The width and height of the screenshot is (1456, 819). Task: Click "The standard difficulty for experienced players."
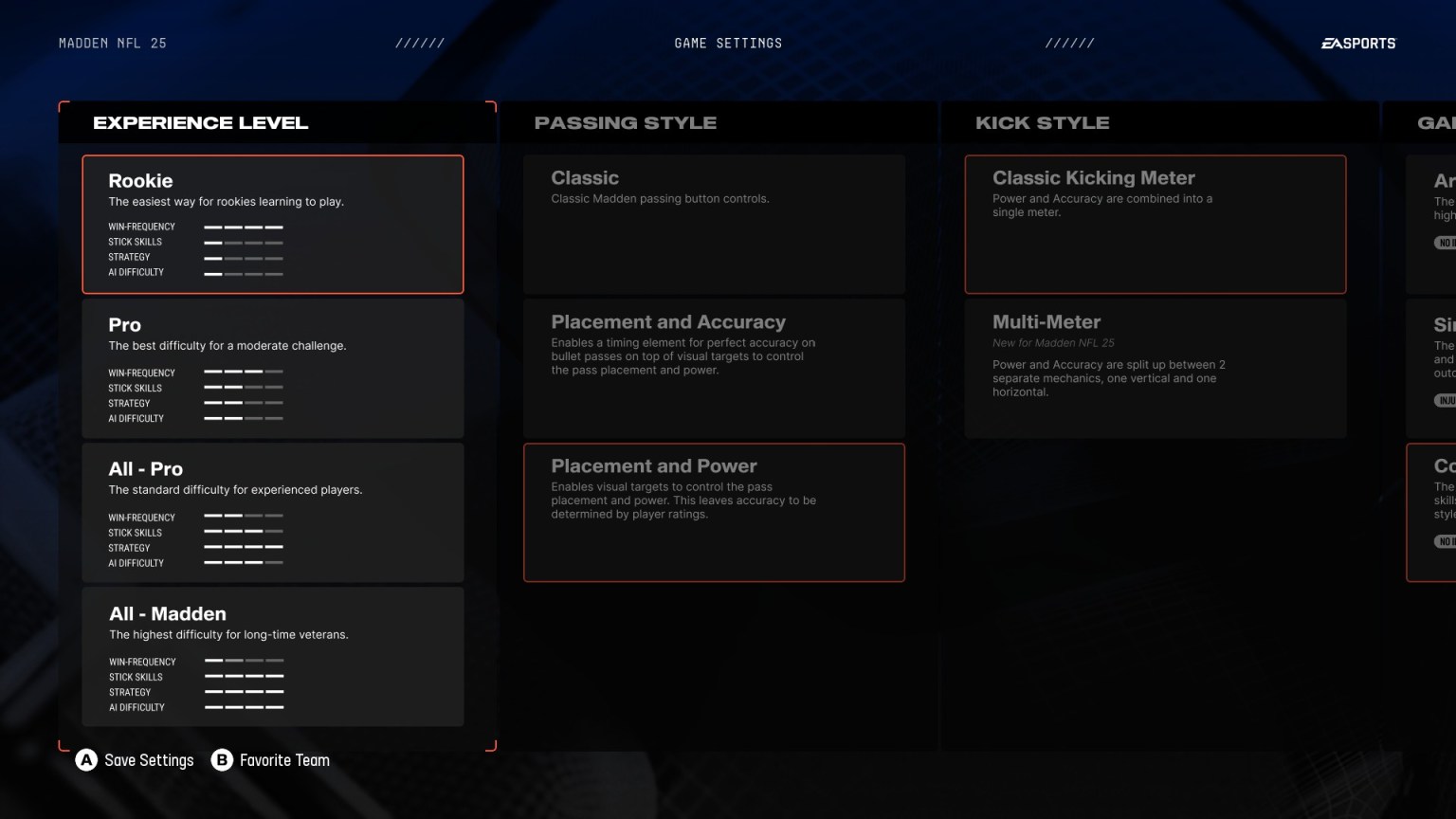(x=235, y=490)
